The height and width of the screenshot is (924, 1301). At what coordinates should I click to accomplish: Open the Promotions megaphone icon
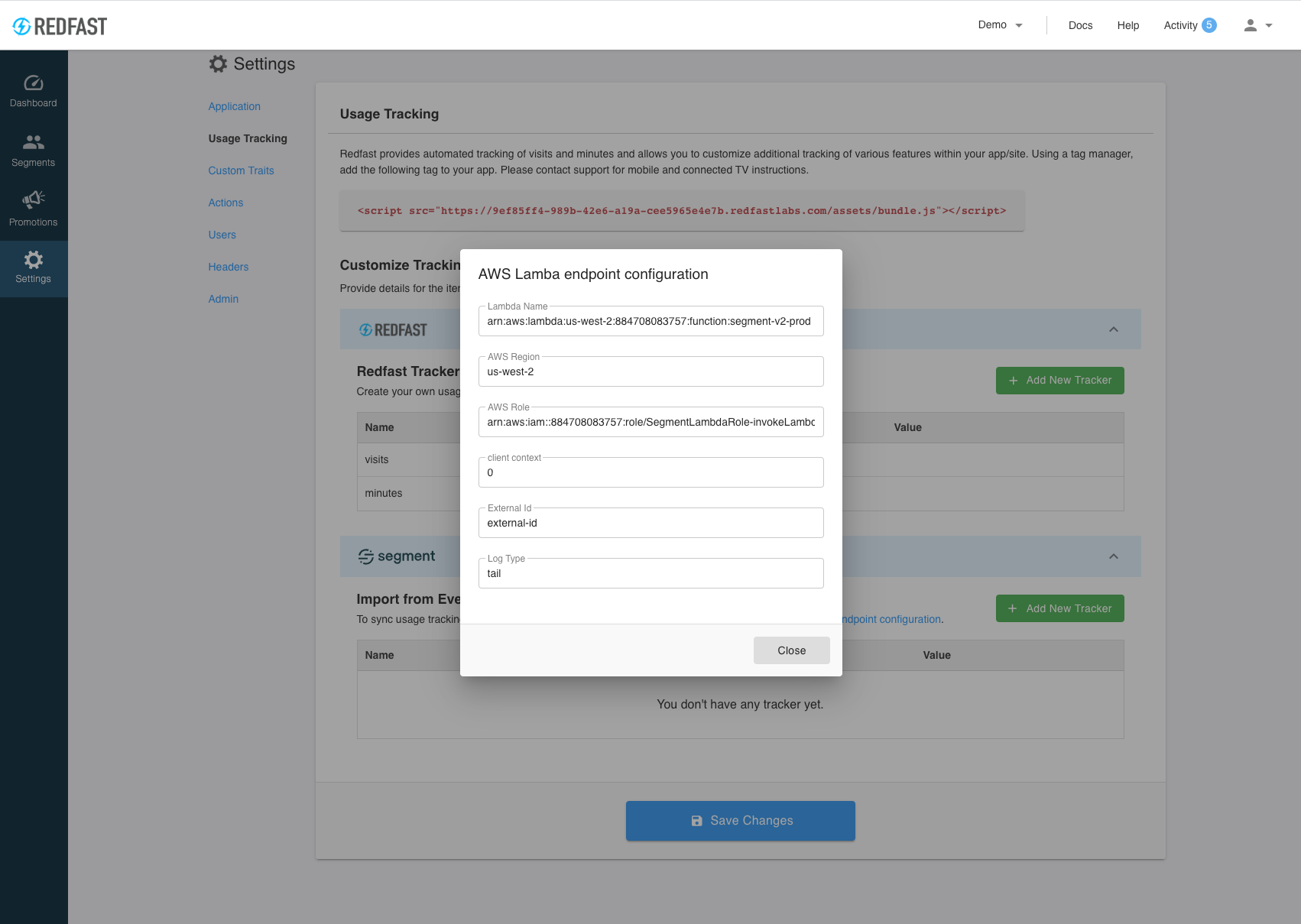click(34, 200)
